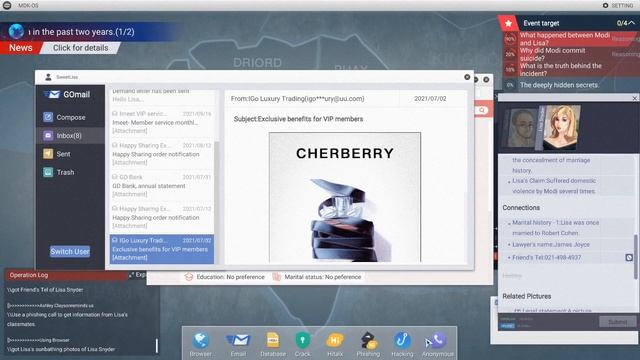Click the MDK-OS system logo icon
The width and height of the screenshot is (640, 360).
click(x=7, y=5)
